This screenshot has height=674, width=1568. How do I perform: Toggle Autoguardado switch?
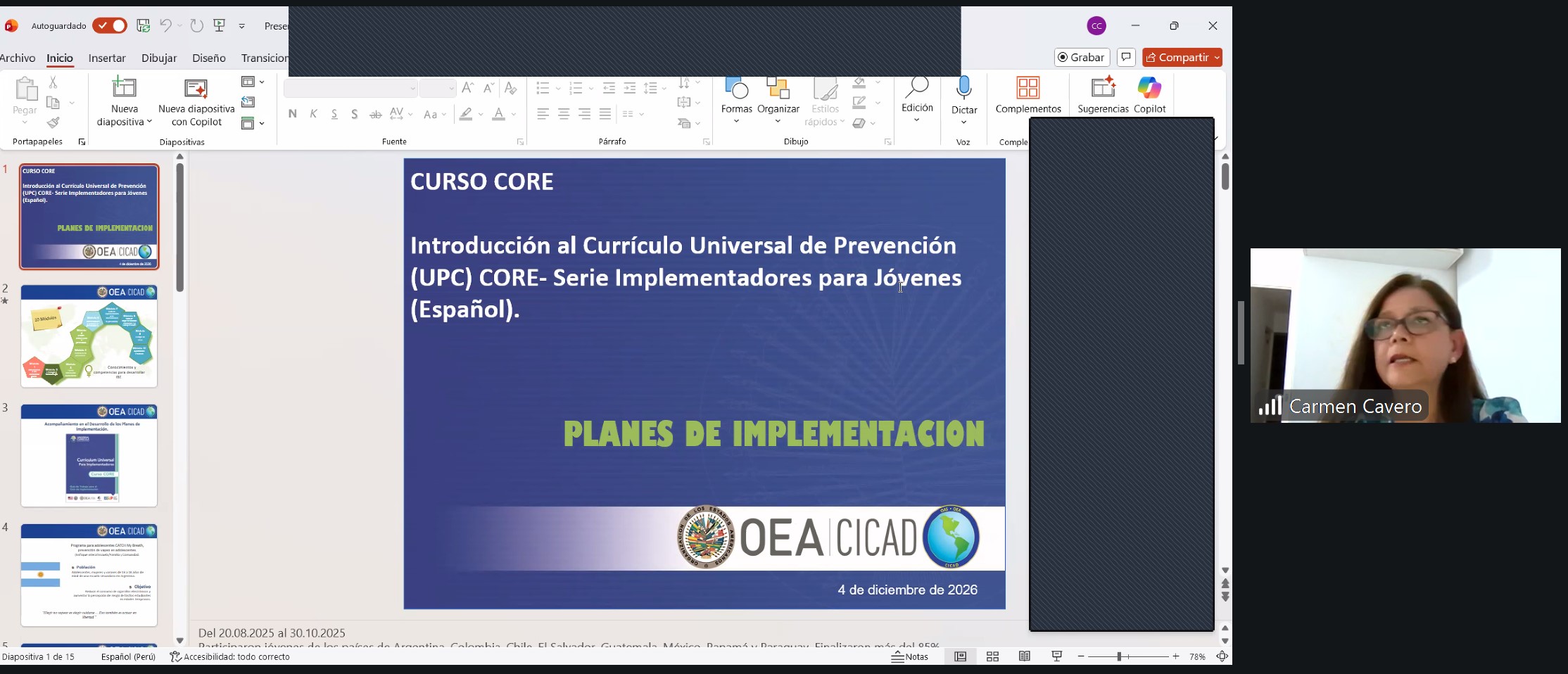pos(110,26)
